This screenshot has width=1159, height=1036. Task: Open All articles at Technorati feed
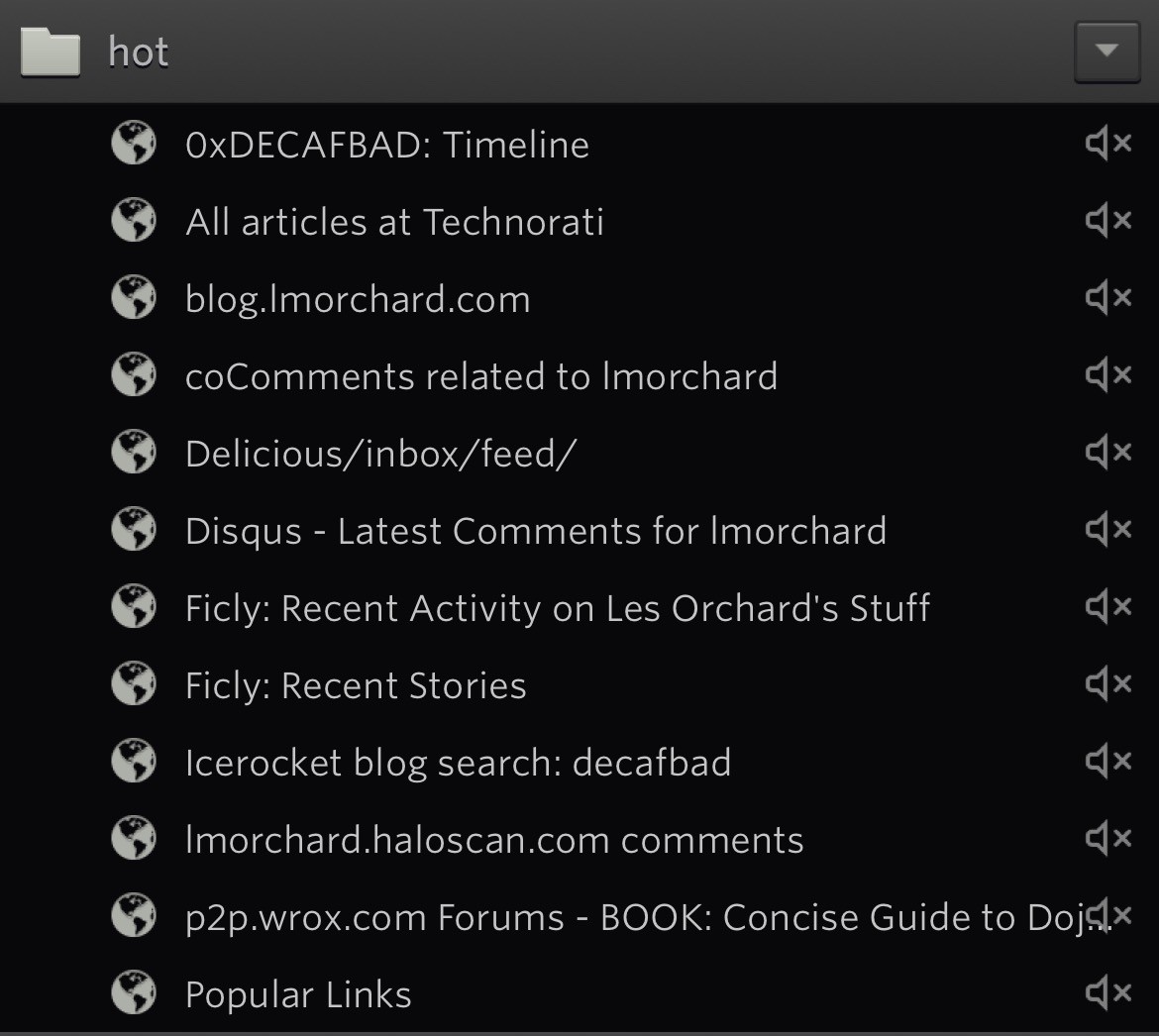tap(394, 222)
